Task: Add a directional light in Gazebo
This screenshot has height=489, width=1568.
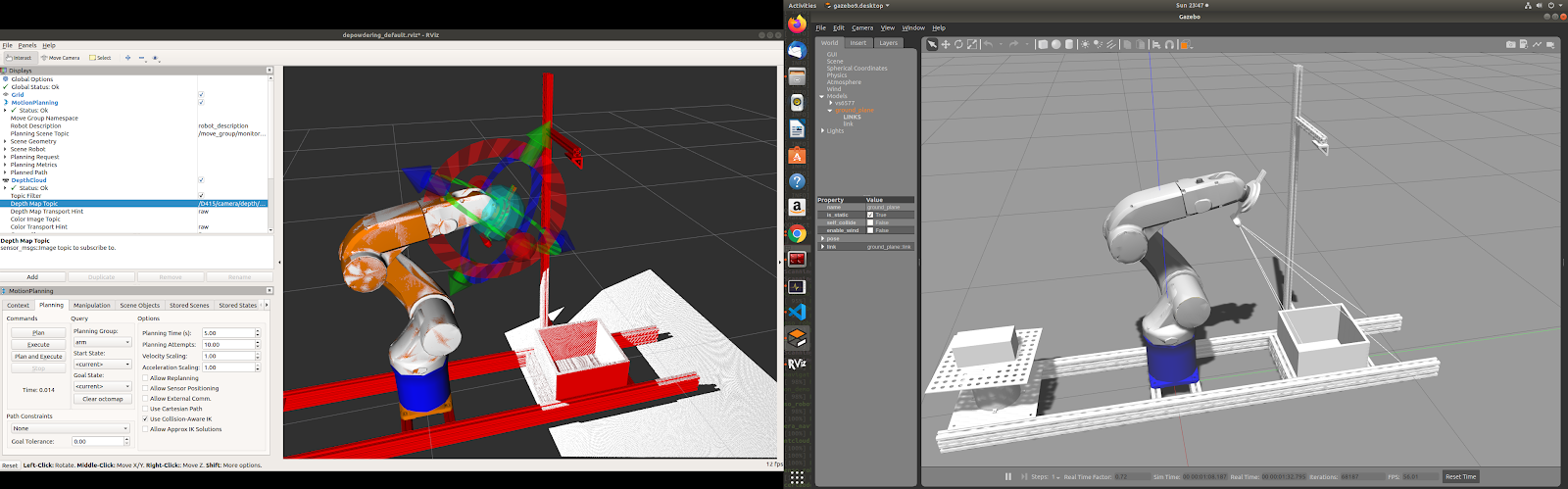Action: [x=1111, y=44]
